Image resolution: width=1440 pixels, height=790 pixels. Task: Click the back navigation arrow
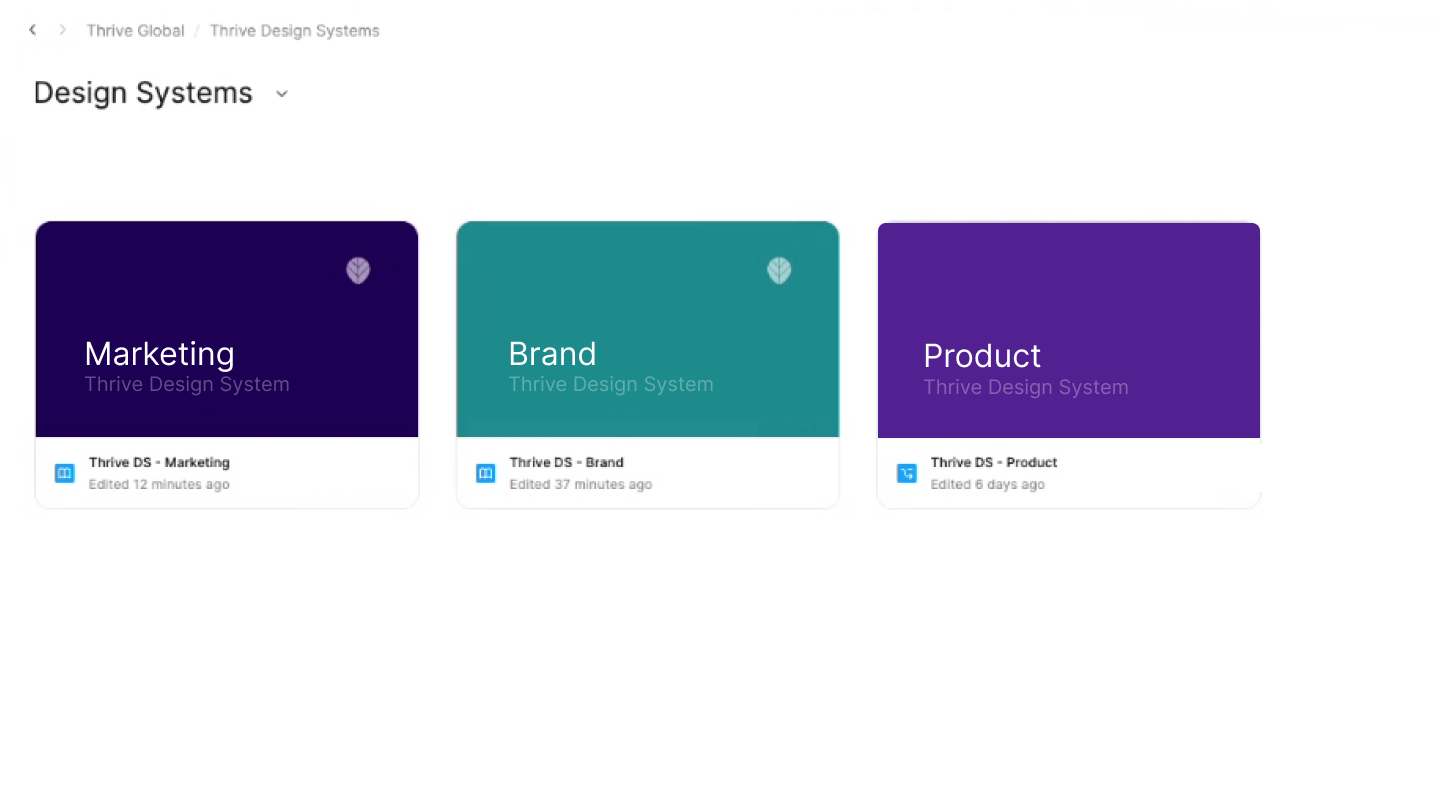[x=33, y=30]
